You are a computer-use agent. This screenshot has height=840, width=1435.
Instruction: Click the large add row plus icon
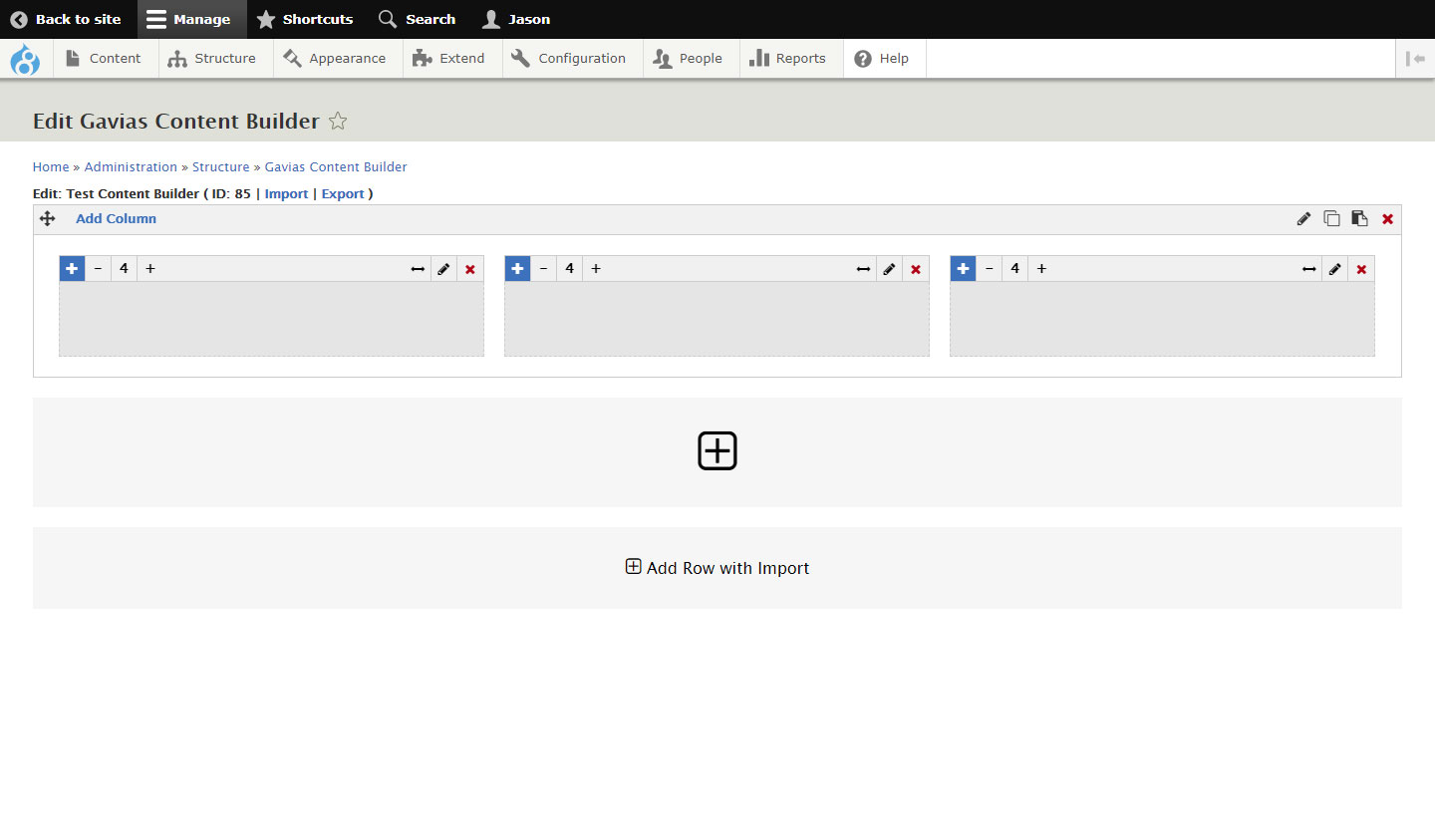coord(717,450)
